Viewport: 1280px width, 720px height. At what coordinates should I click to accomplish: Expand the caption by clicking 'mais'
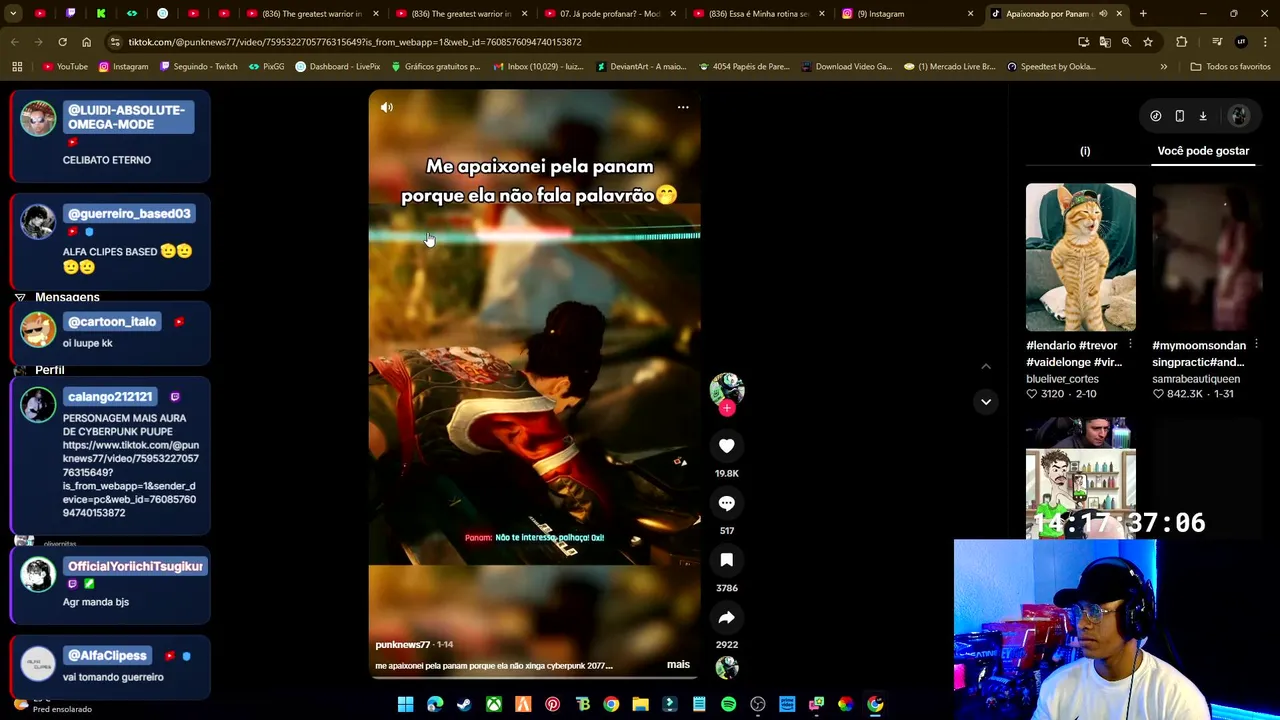click(678, 664)
